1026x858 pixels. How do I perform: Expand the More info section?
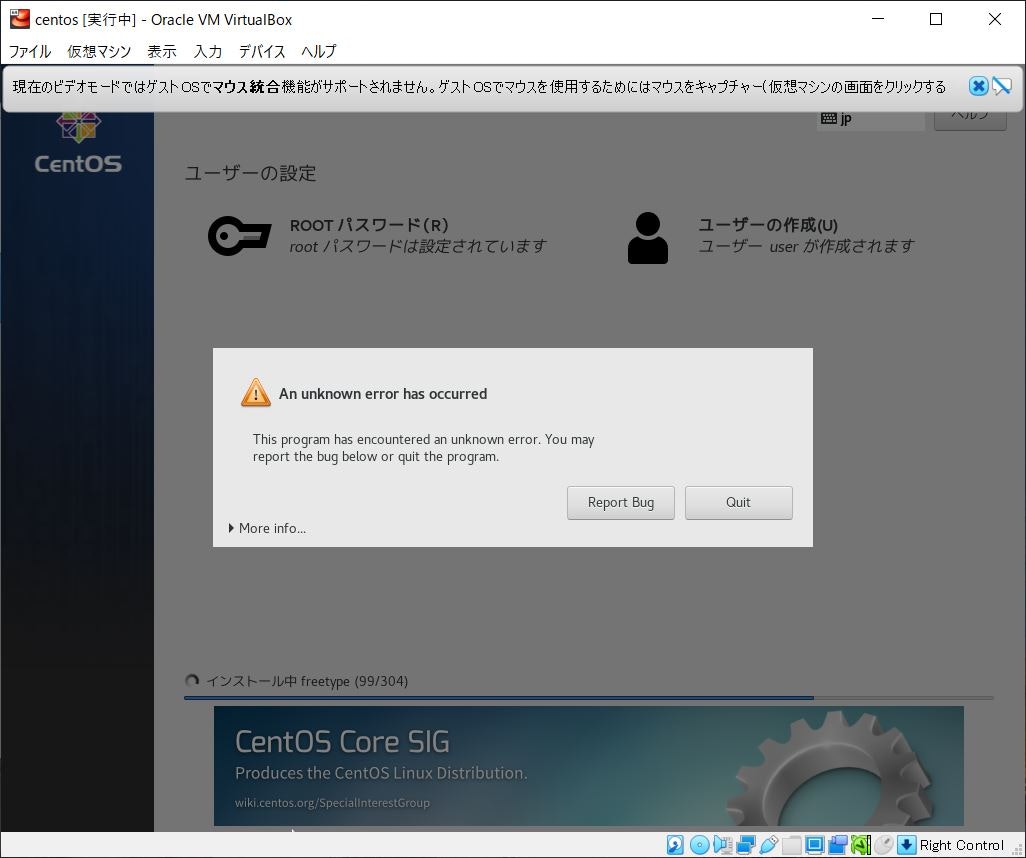(x=268, y=528)
